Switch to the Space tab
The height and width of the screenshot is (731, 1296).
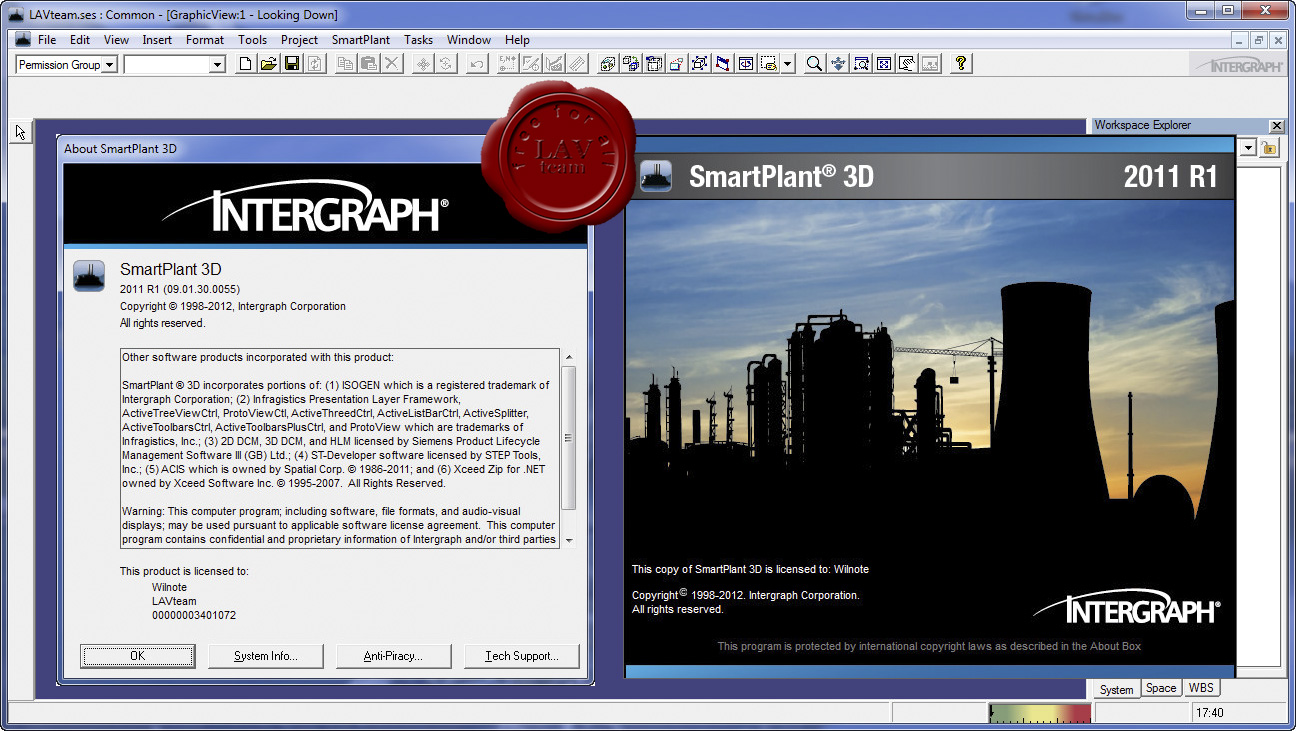(1161, 688)
